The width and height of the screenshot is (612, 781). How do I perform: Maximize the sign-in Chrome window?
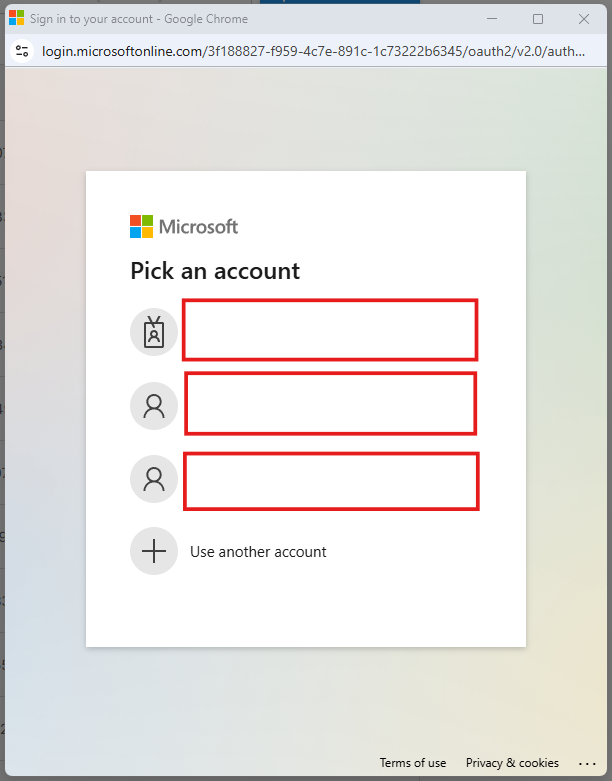[x=538, y=18]
